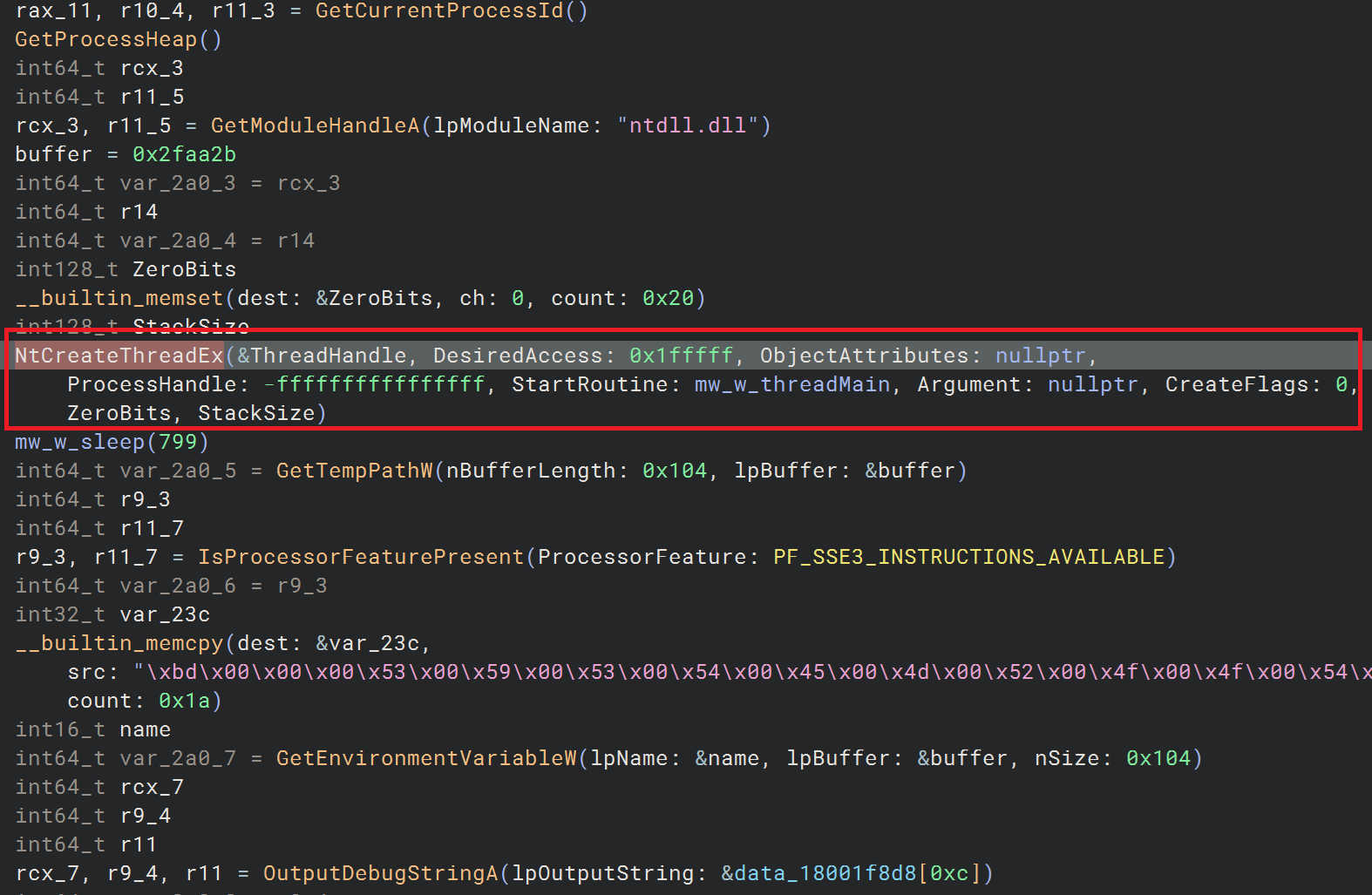Image resolution: width=1372 pixels, height=895 pixels.
Task: Click the int64_t rcx_3 declaration
Action: 99,68
